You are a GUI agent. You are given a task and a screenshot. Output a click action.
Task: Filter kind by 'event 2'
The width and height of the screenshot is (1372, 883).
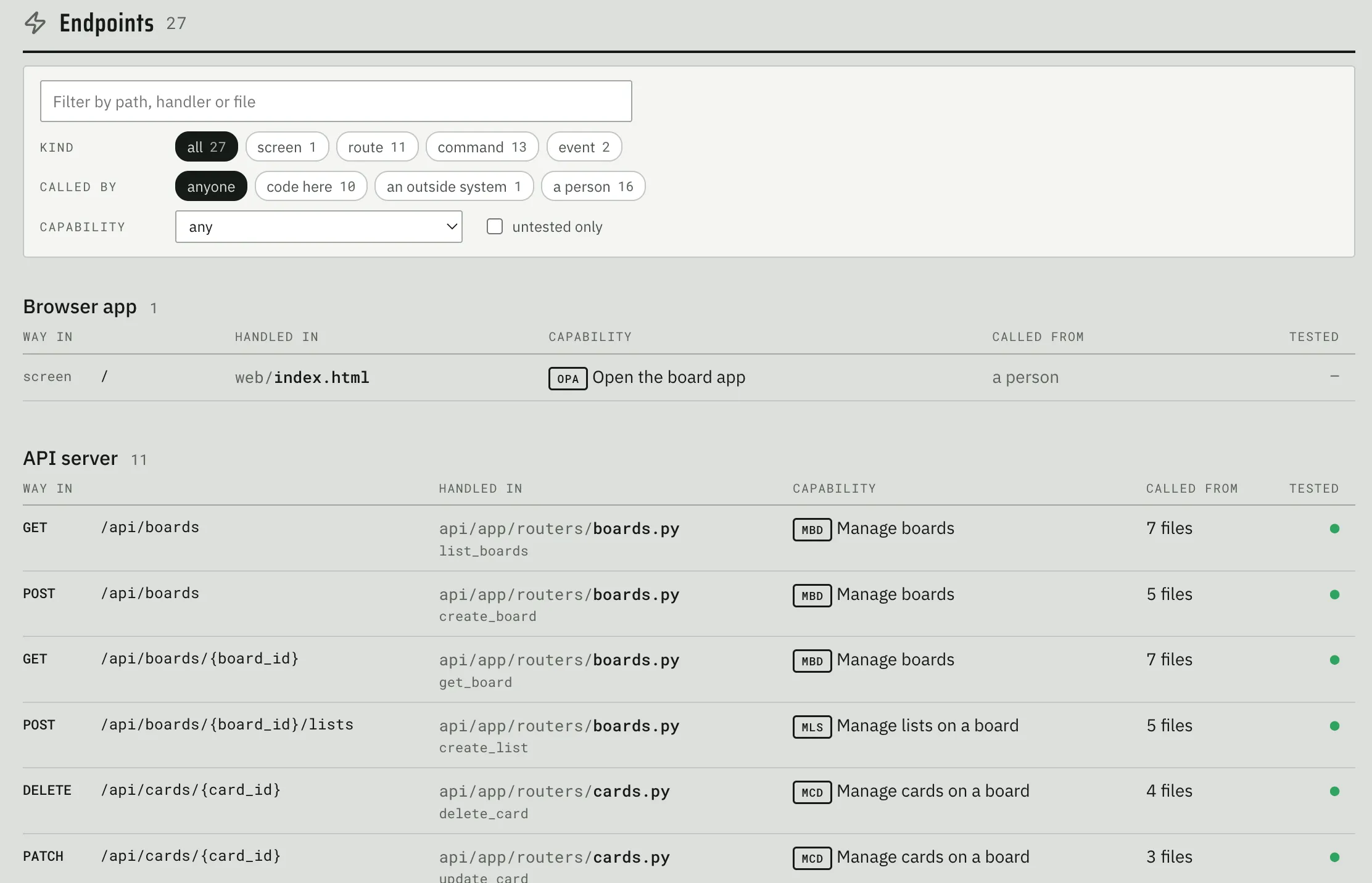tap(584, 147)
